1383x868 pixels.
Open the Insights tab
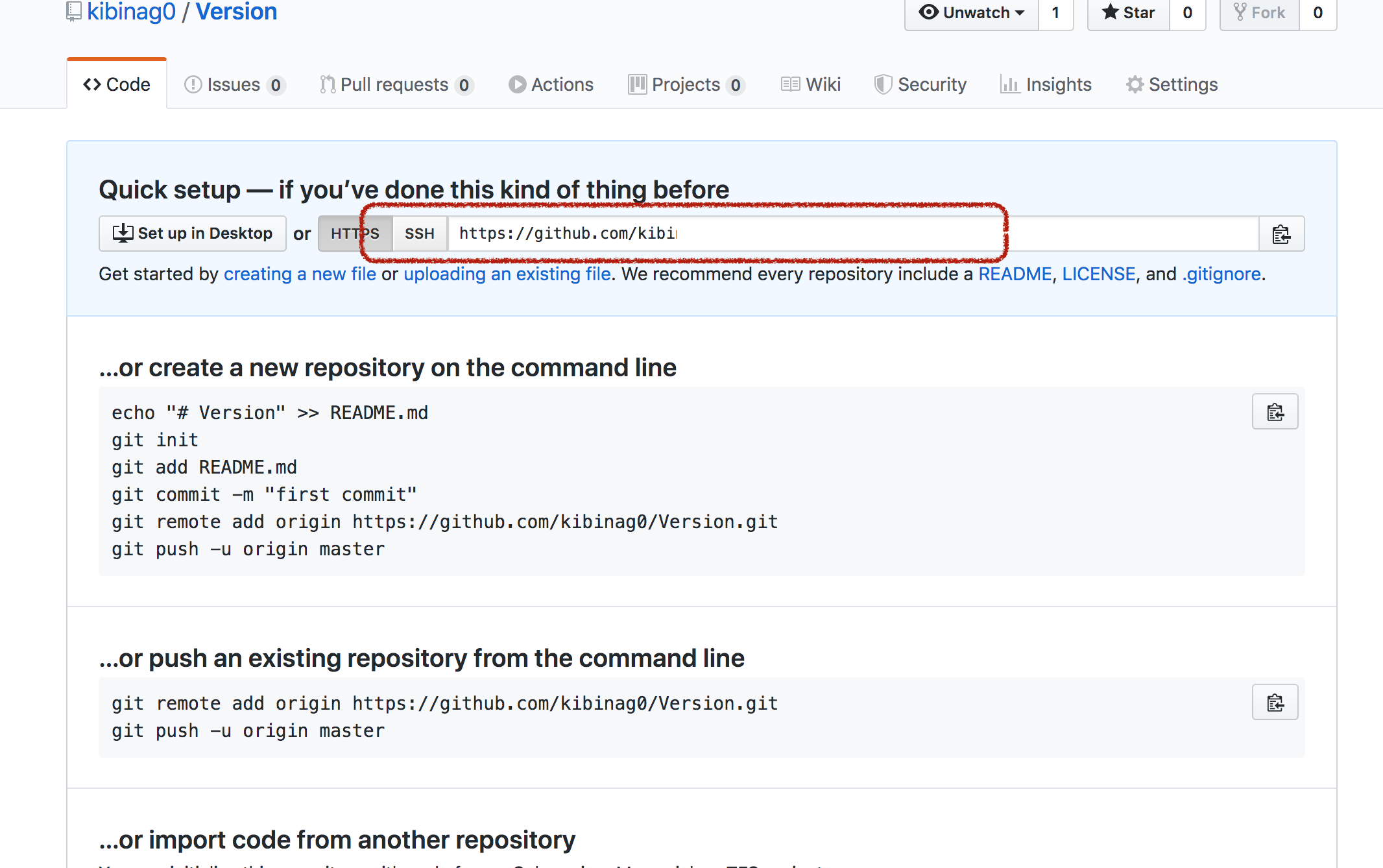pyautogui.click(x=1046, y=84)
